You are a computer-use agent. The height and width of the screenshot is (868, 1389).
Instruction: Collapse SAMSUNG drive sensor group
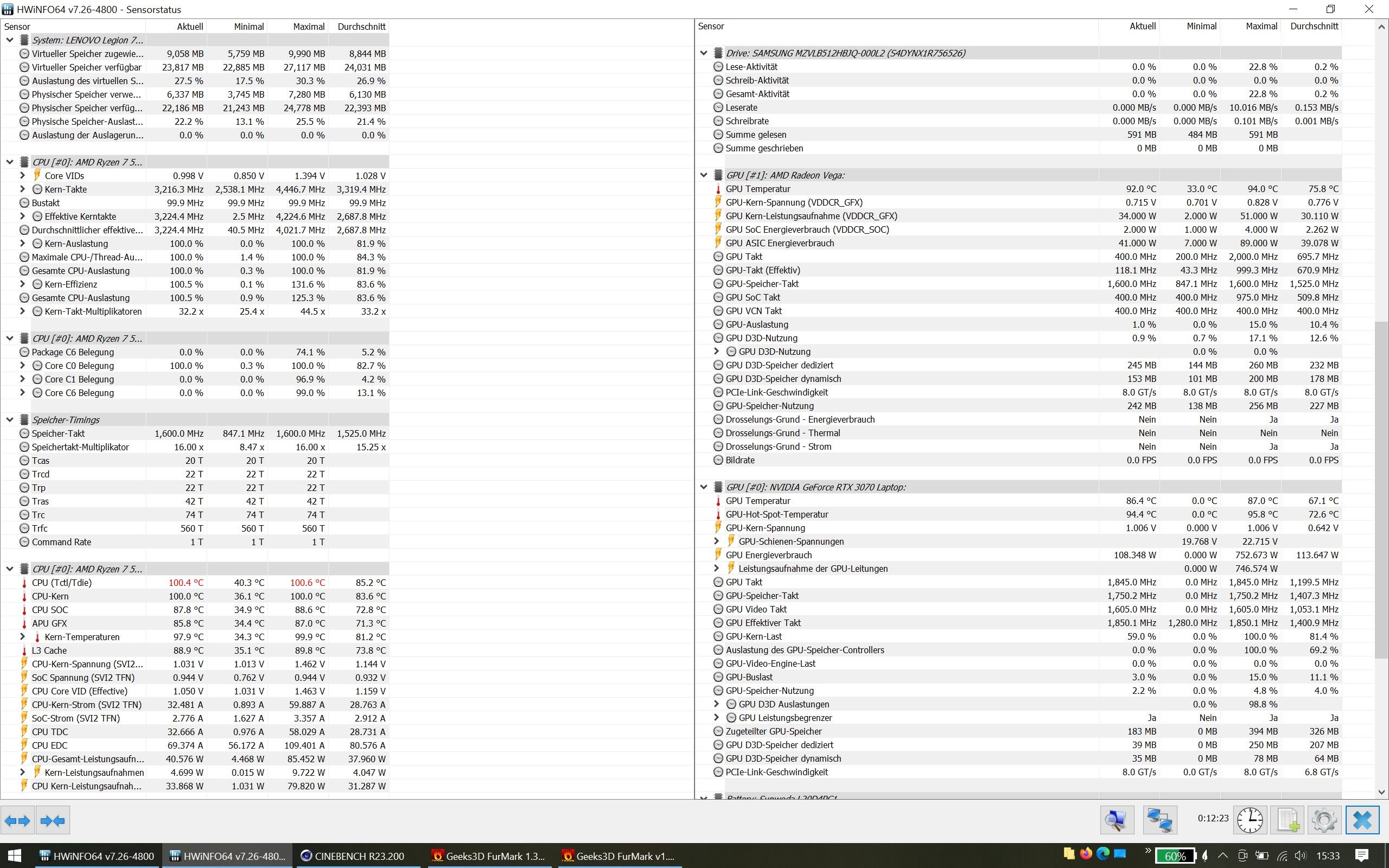click(704, 53)
